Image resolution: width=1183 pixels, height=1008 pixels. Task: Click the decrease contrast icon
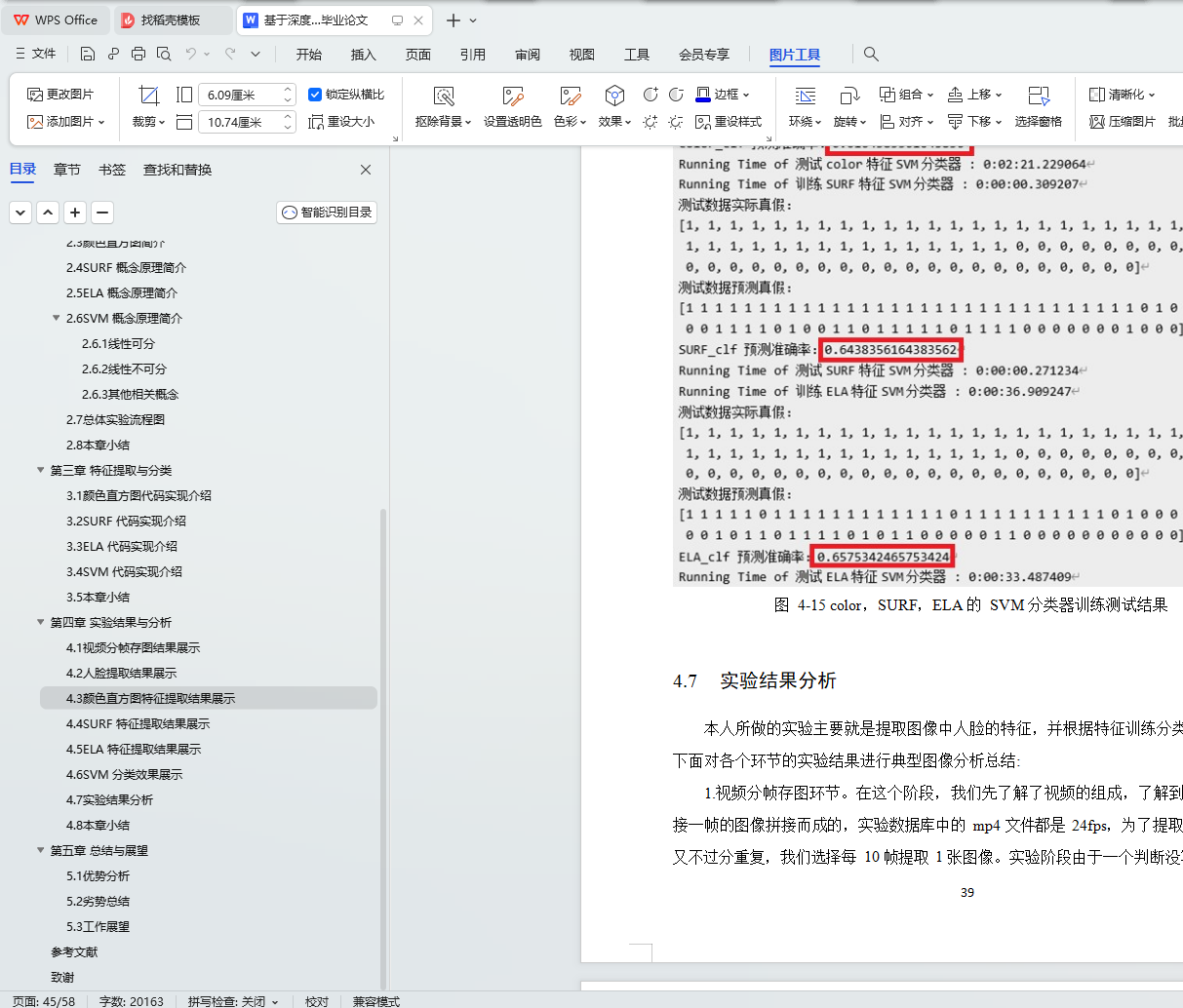676,95
